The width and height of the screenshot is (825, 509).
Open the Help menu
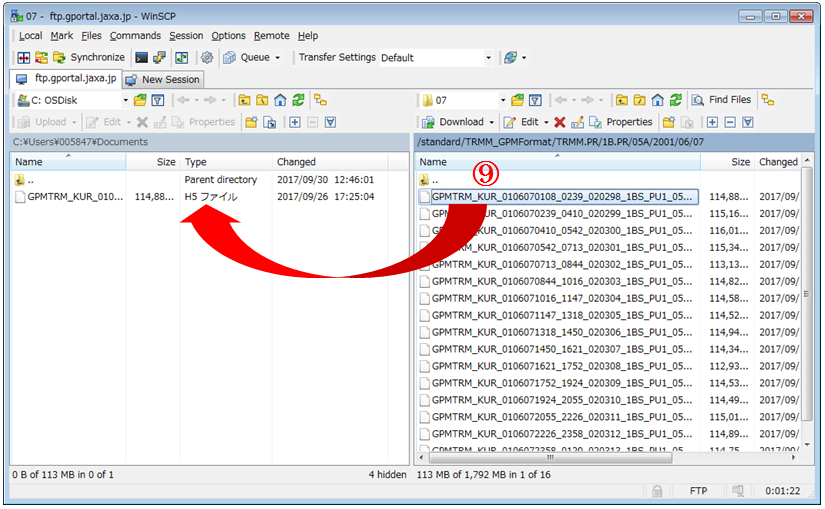coord(308,36)
